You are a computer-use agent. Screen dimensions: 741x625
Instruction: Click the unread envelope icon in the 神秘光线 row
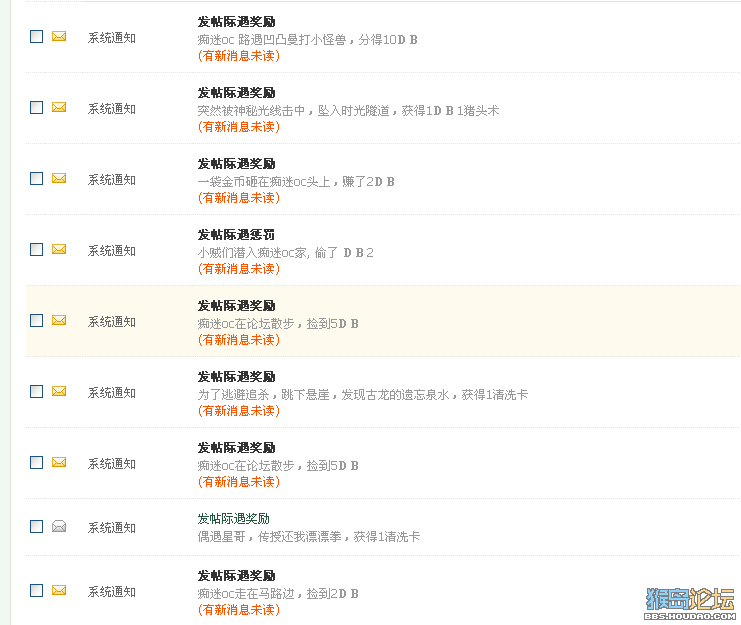(x=59, y=107)
